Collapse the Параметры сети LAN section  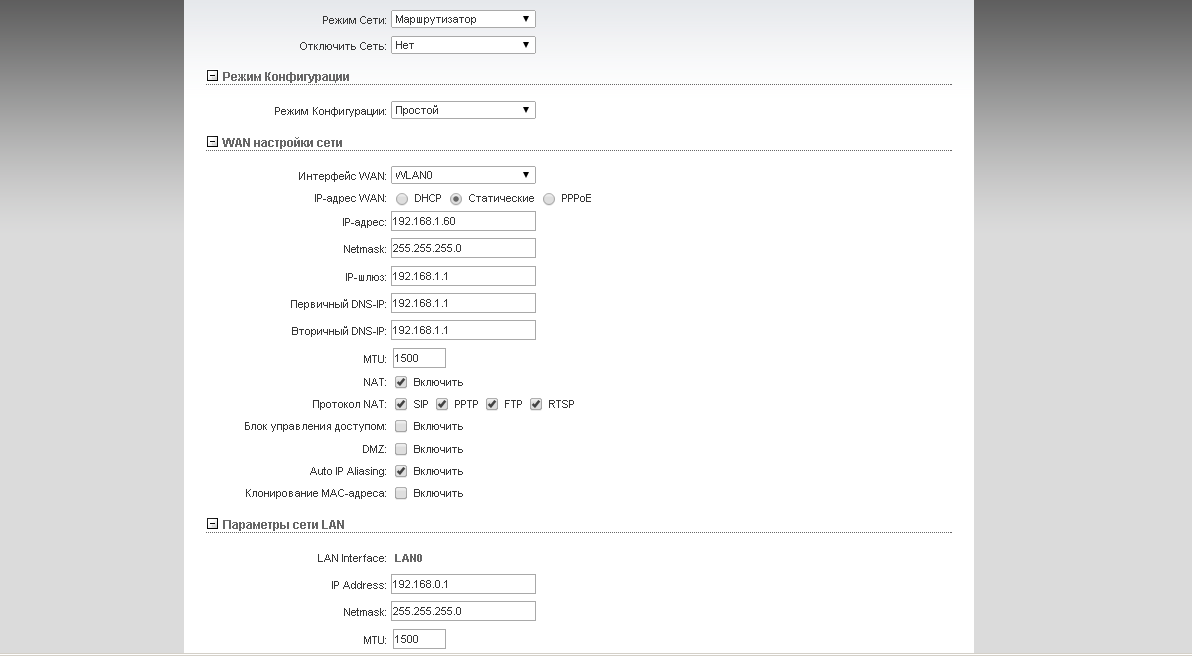(x=212, y=524)
